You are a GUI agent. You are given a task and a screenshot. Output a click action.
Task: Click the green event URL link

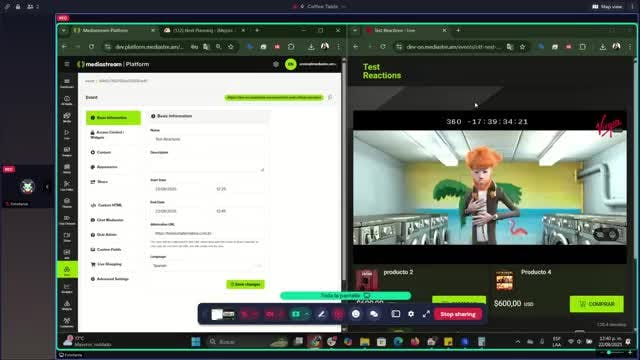274,98
